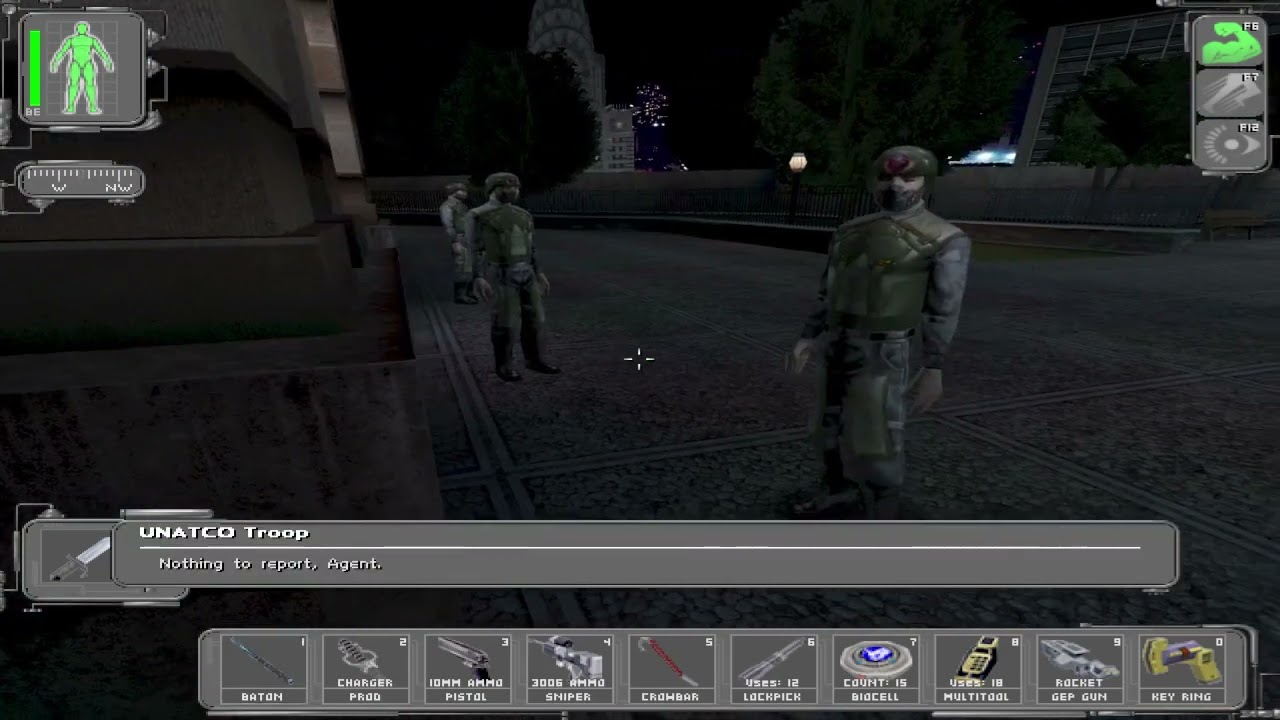Click the 'Uses: 12' lockpick count label

click(772, 683)
